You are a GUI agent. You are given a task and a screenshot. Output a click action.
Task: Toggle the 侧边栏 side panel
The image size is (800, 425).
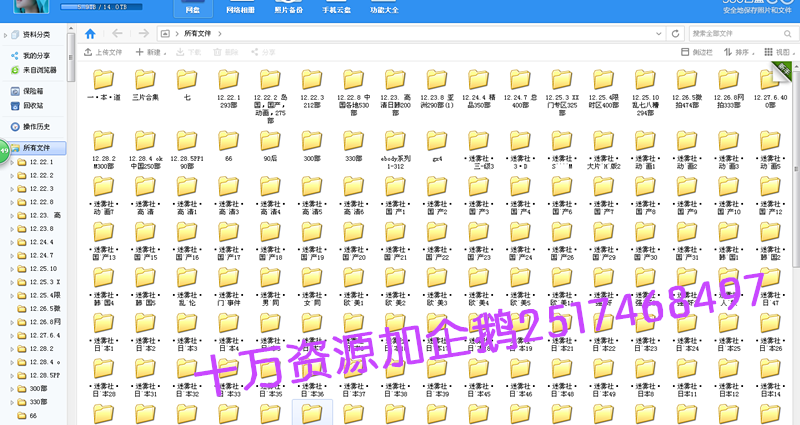[x=696, y=52]
